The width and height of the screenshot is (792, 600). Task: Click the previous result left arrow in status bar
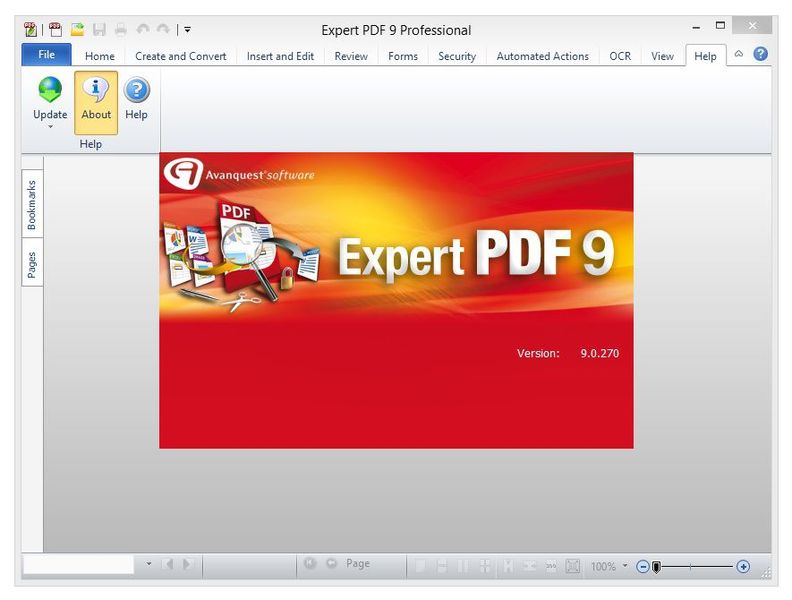[x=168, y=564]
